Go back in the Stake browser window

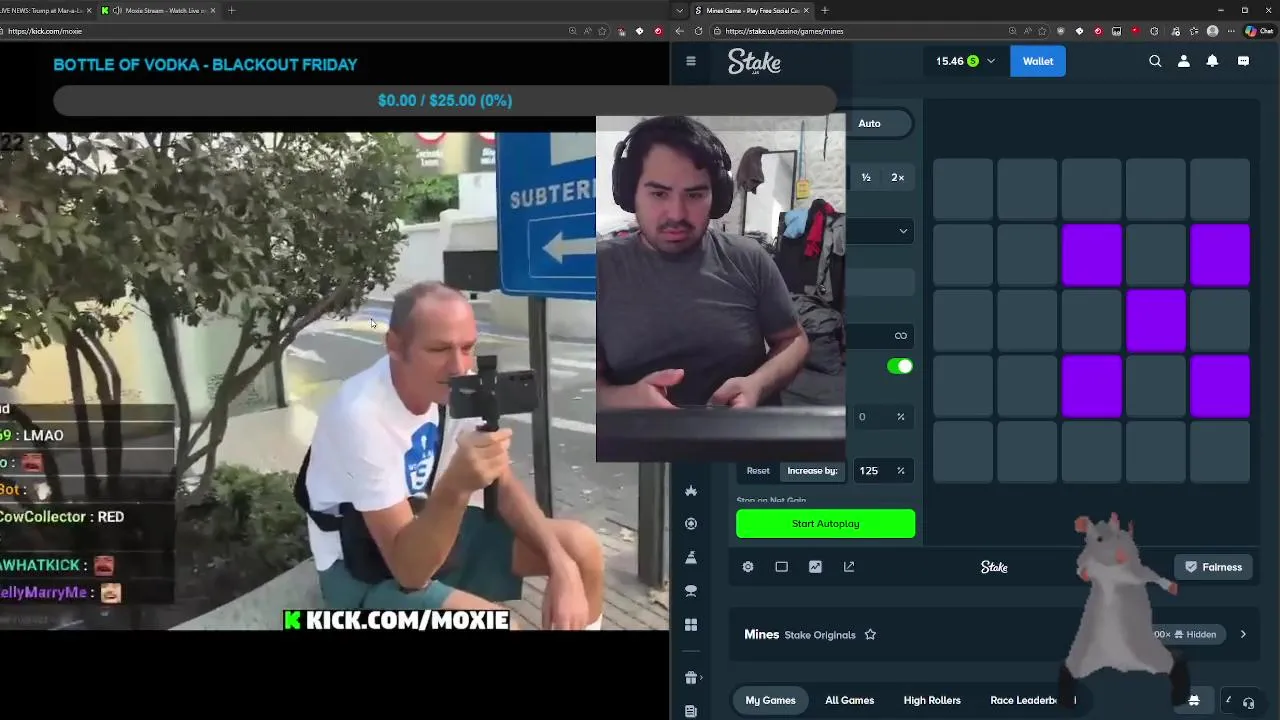[679, 31]
